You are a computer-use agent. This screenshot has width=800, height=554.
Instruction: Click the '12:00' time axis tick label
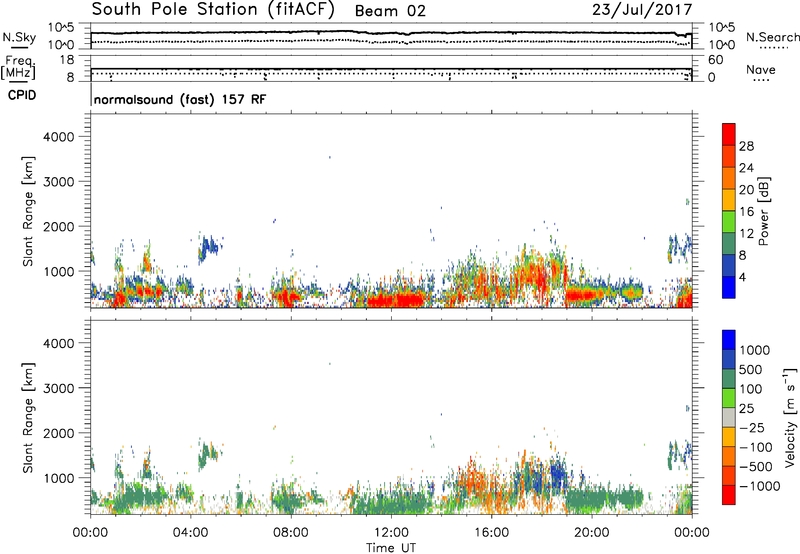click(391, 533)
